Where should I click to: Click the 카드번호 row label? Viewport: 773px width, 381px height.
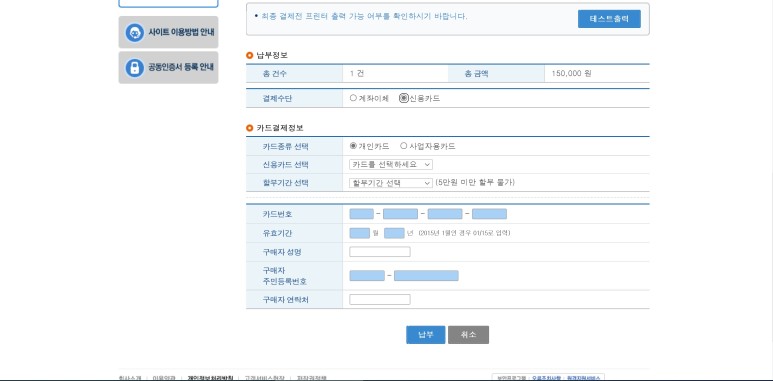click(x=277, y=214)
